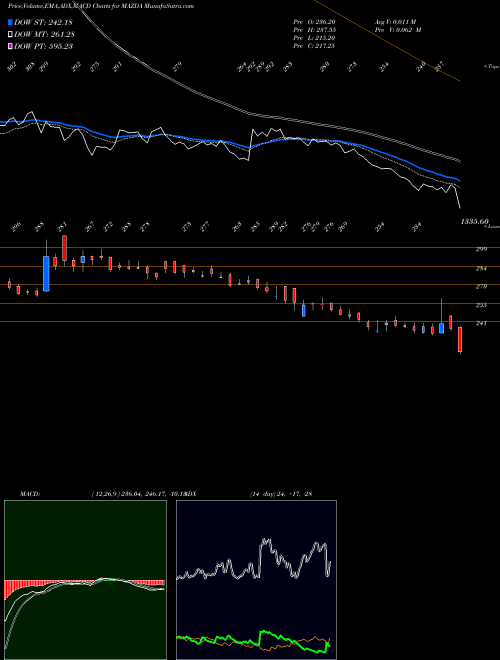
Task: Click the large blue candlestick near chart start
Action: 46,274
